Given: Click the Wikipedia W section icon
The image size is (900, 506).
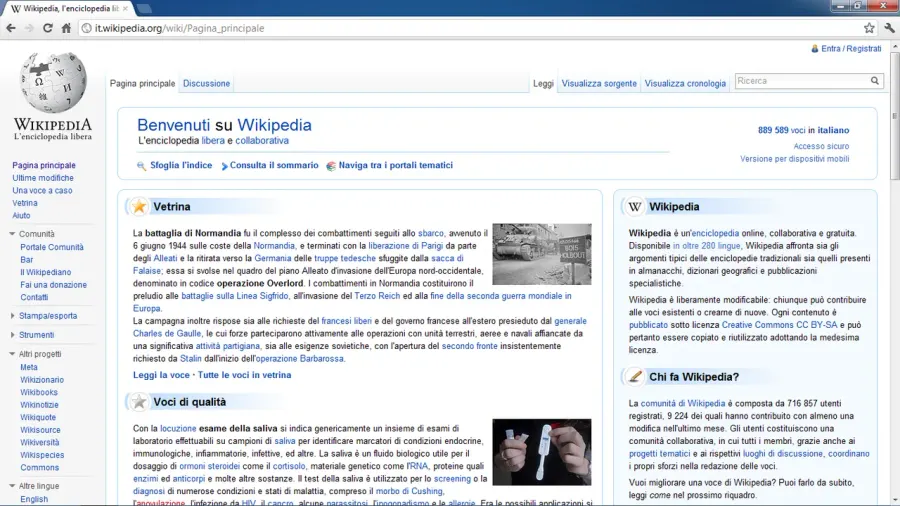Looking at the screenshot, I should pyautogui.click(x=635, y=207).
